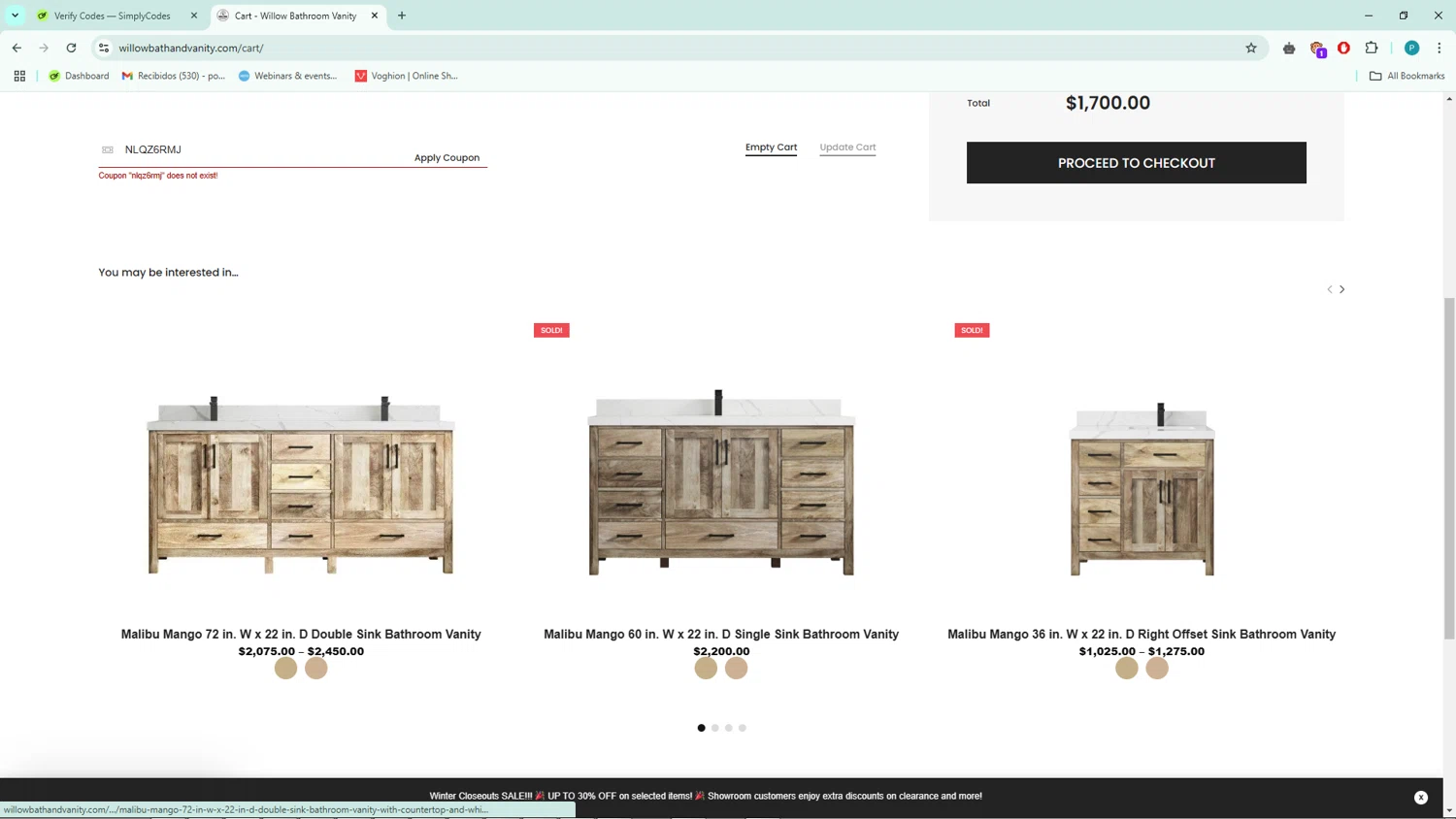Open Chrome's three-dot menu
1456x819 pixels.
pyautogui.click(x=1439, y=48)
